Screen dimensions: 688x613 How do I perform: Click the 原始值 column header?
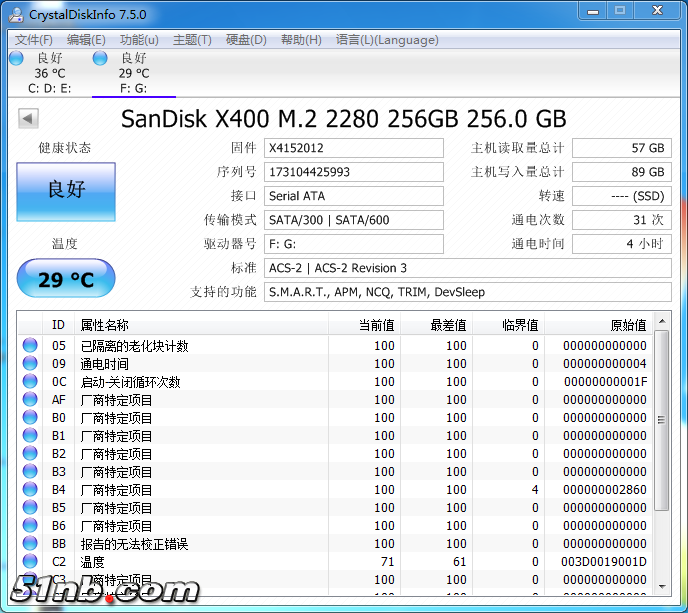click(599, 325)
